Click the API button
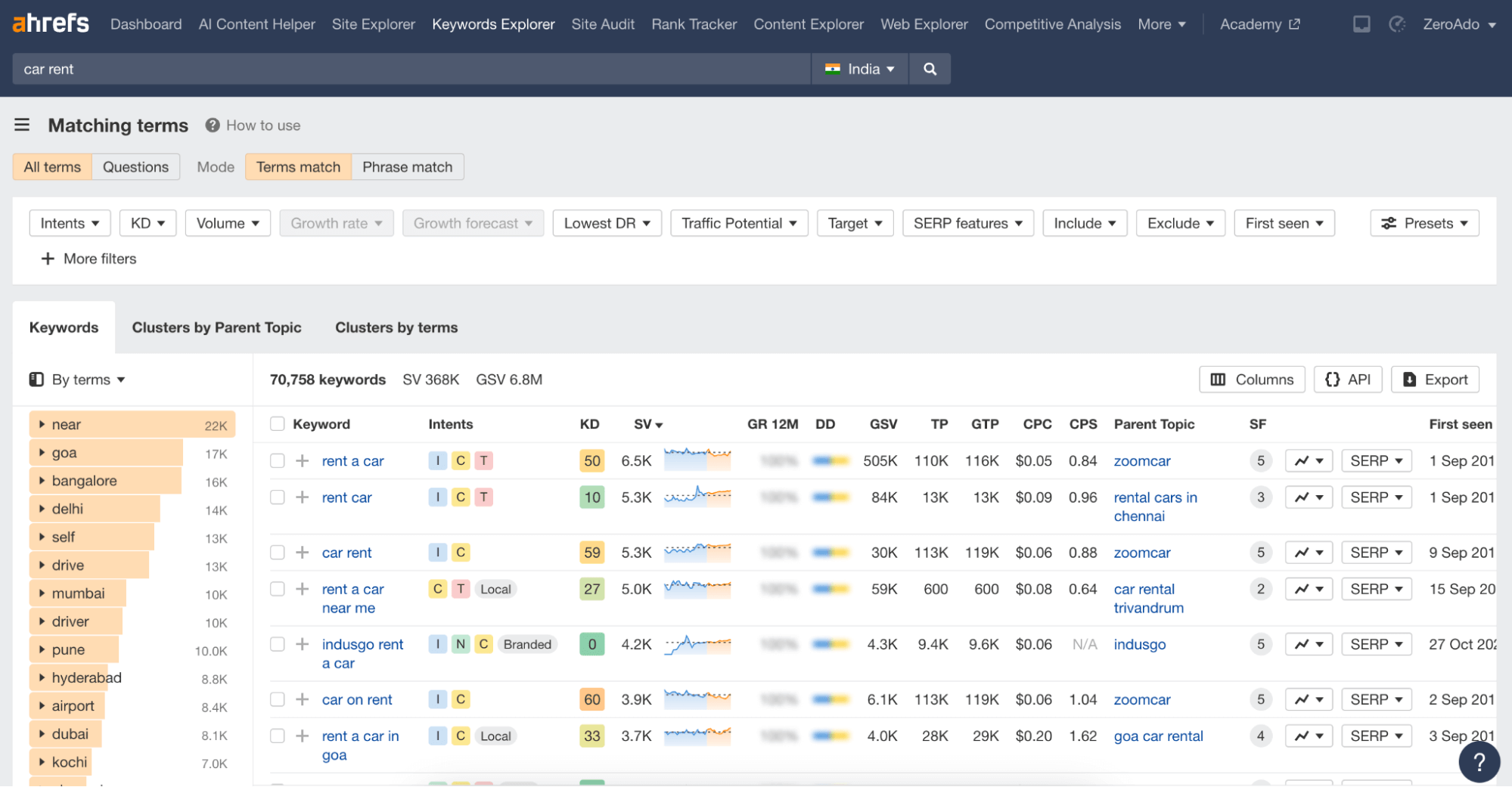 (x=1348, y=380)
